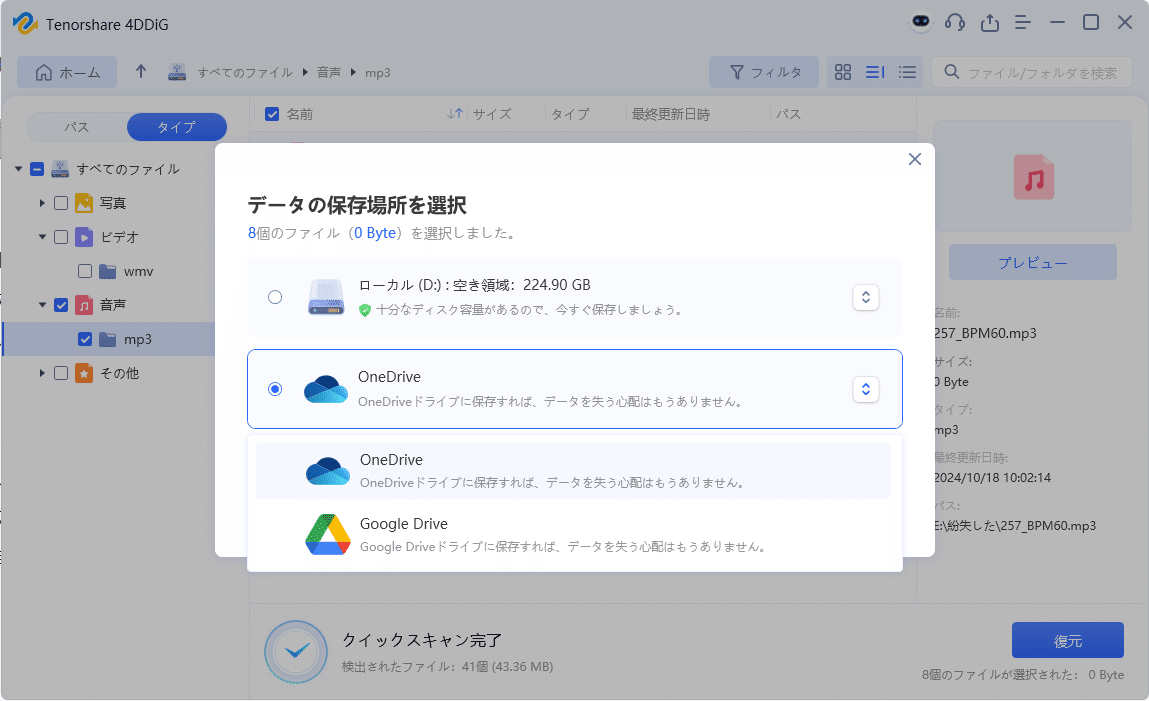Viewport: 1149px width, 701px height.
Task: Uncheck the 音声 checkbox
Action: (61, 305)
